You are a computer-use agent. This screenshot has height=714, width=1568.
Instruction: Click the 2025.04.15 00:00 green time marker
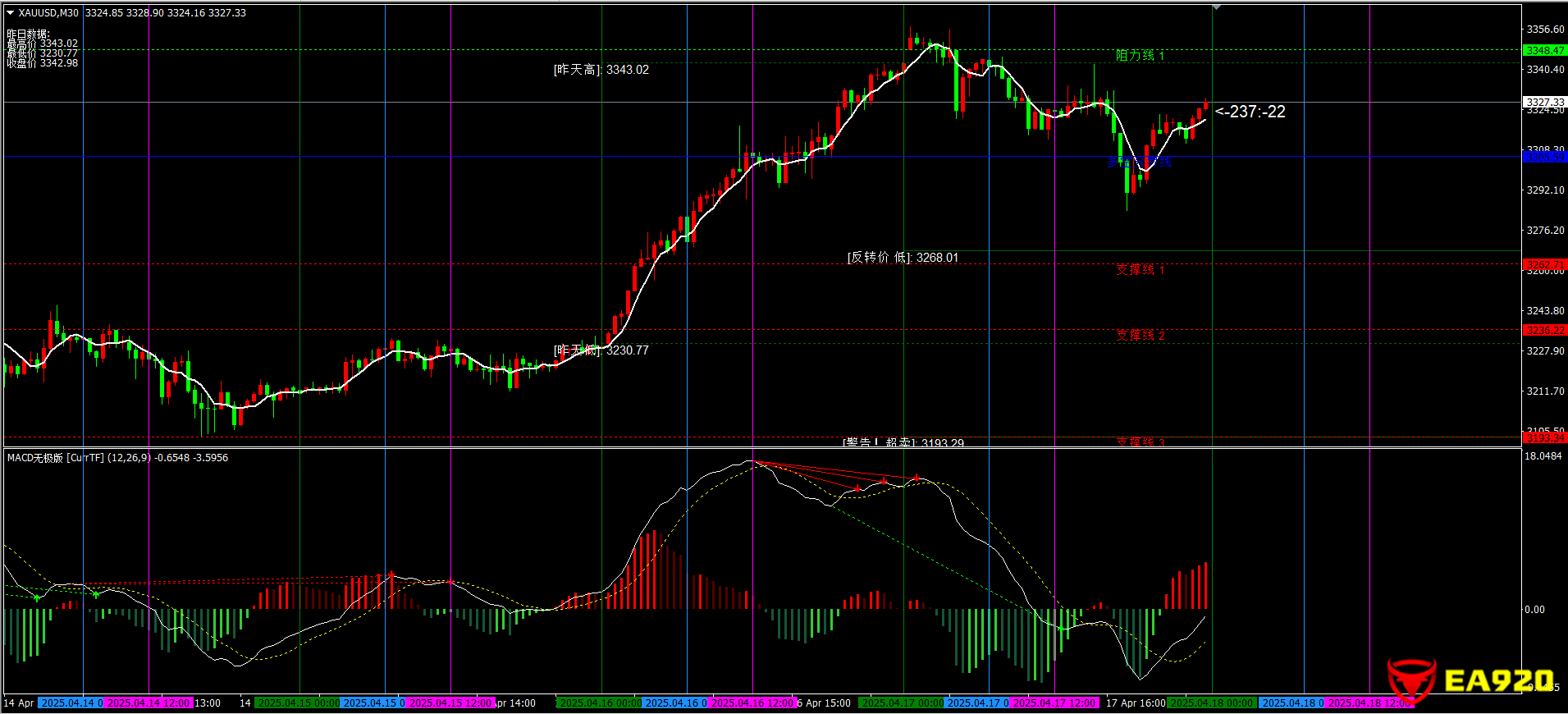(298, 703)
